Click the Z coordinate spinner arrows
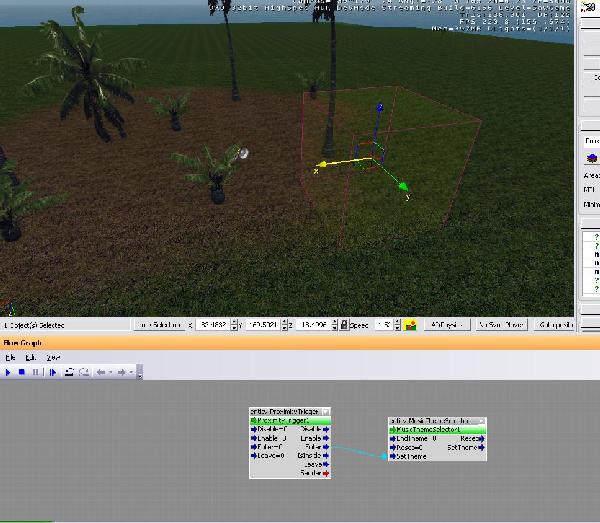The image size is (600, 523). point(335,325)
